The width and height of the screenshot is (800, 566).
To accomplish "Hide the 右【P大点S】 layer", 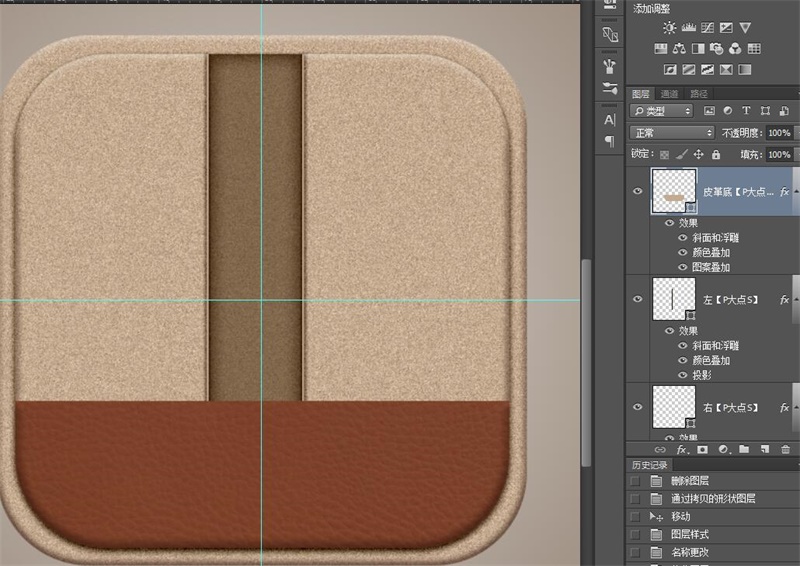I will coord(638,407).
